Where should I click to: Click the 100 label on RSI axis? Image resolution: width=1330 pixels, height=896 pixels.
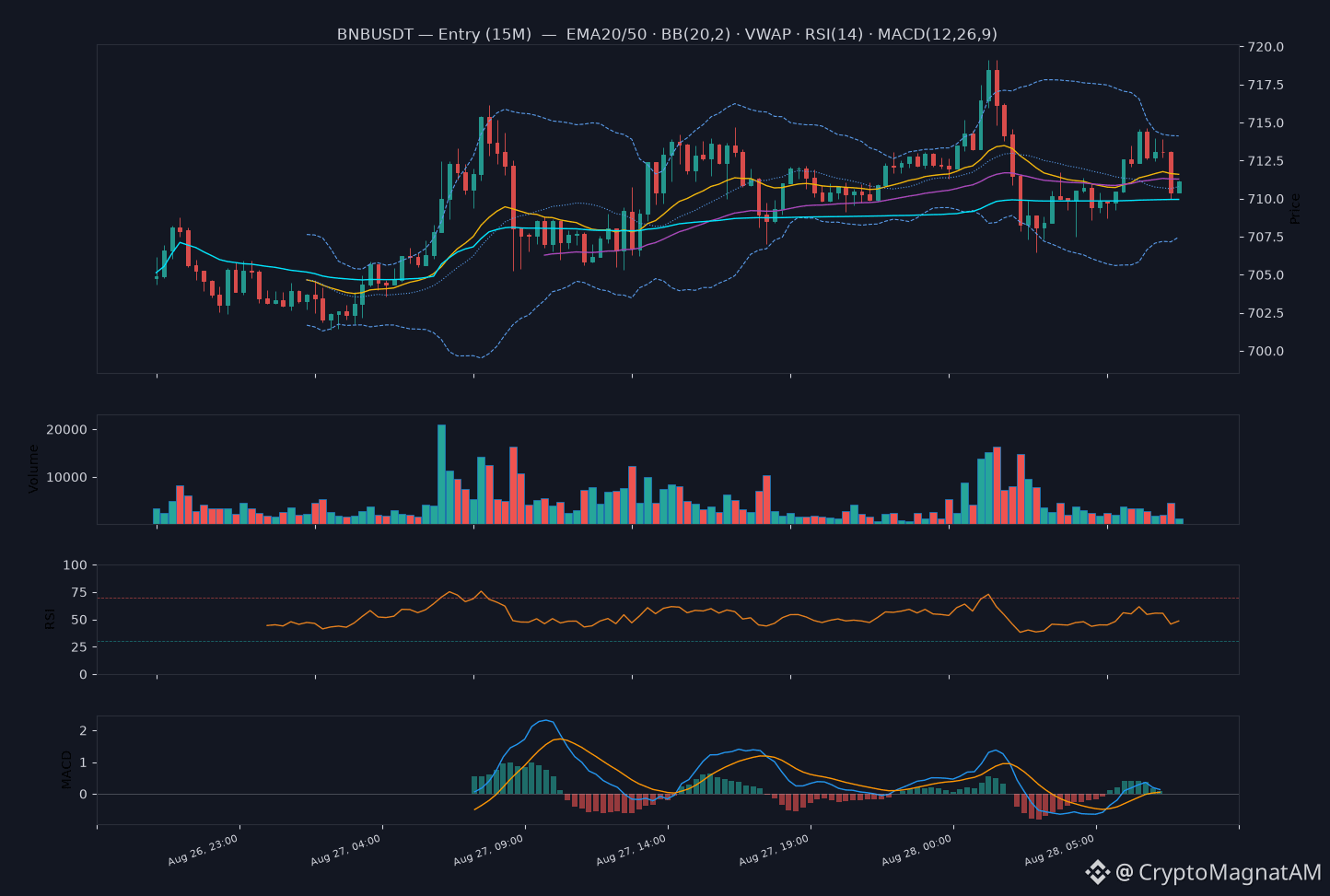tap(75, 565)
